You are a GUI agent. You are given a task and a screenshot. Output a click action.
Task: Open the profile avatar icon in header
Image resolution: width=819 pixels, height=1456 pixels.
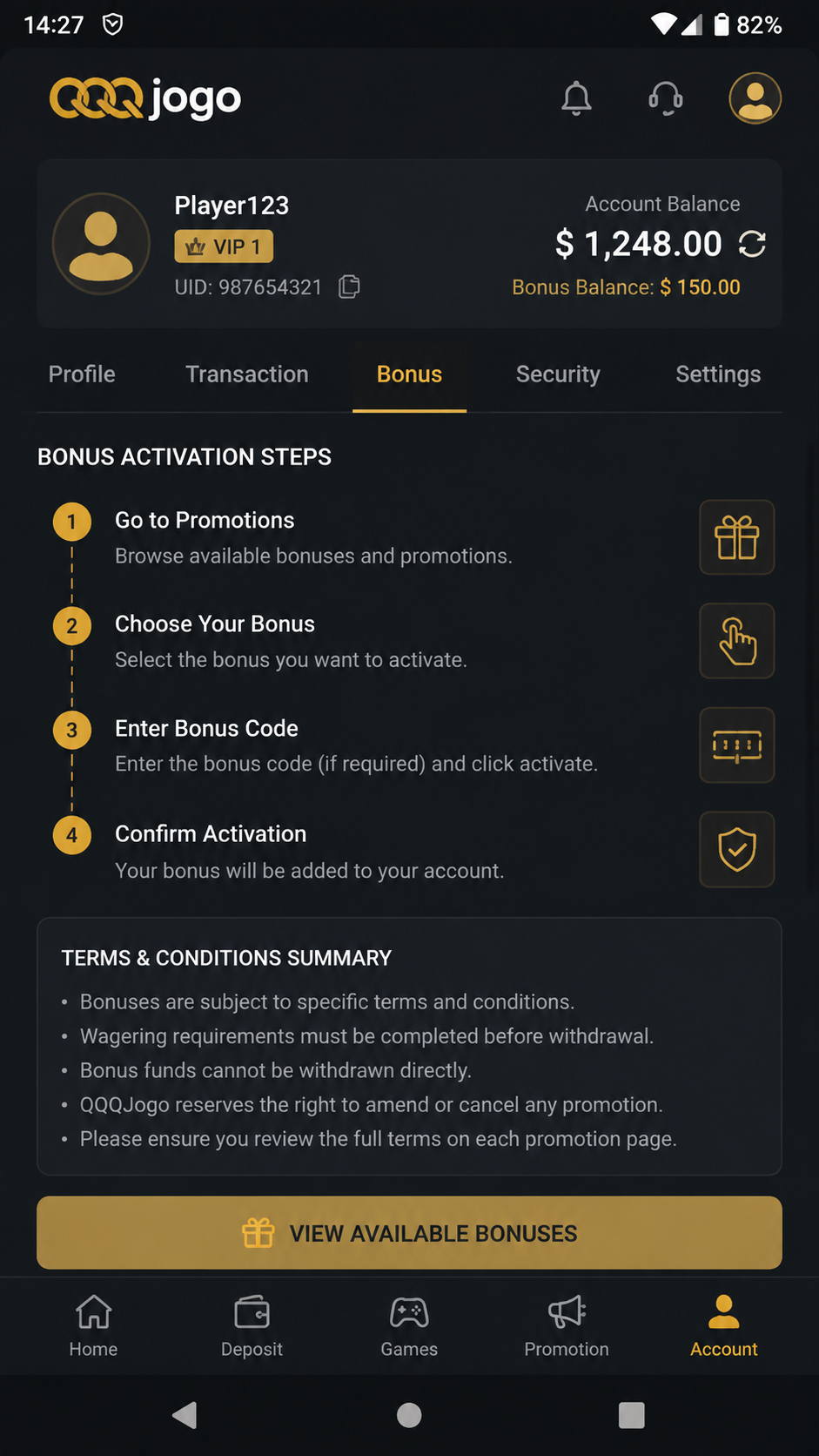coord(755,98)
